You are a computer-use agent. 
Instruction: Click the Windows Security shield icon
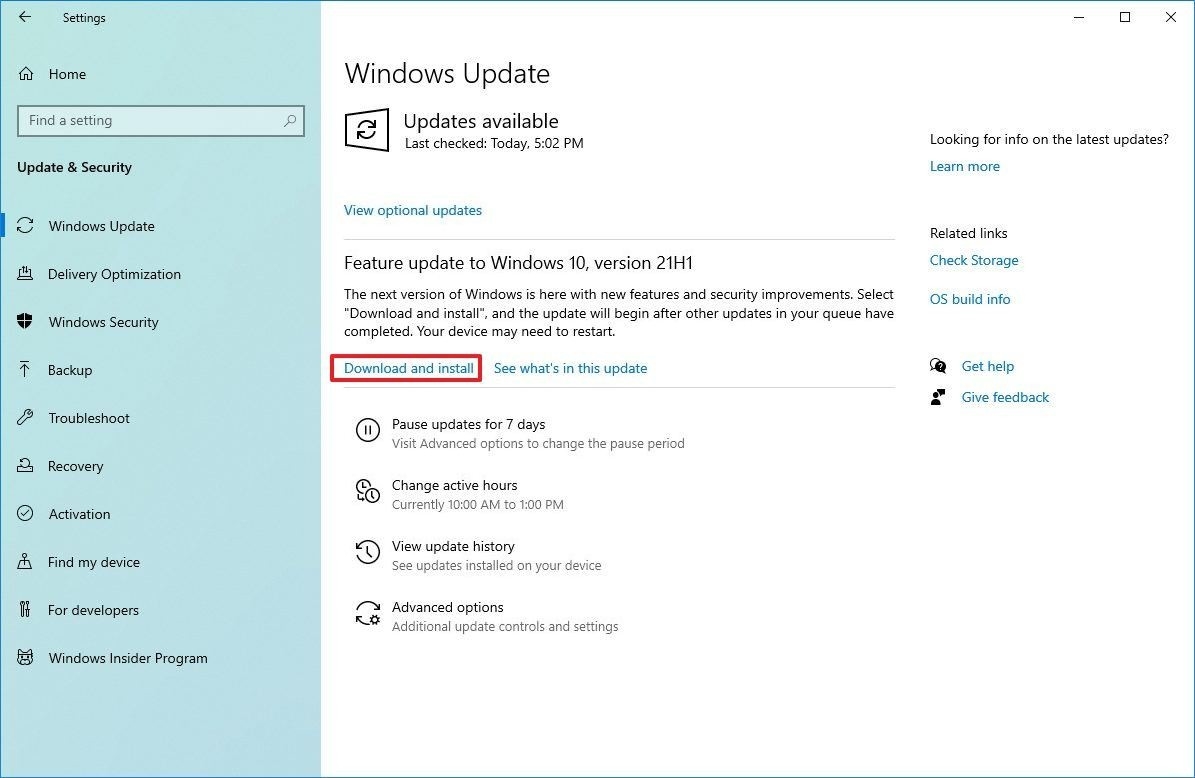click(25, 322)
